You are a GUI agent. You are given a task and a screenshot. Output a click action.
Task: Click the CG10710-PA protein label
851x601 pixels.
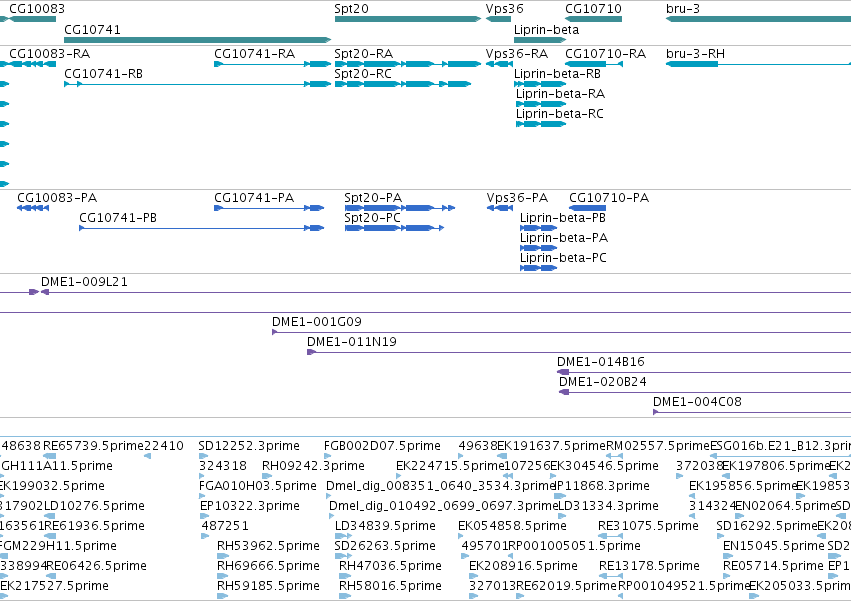pyautogui.click(x=609, y=198)
